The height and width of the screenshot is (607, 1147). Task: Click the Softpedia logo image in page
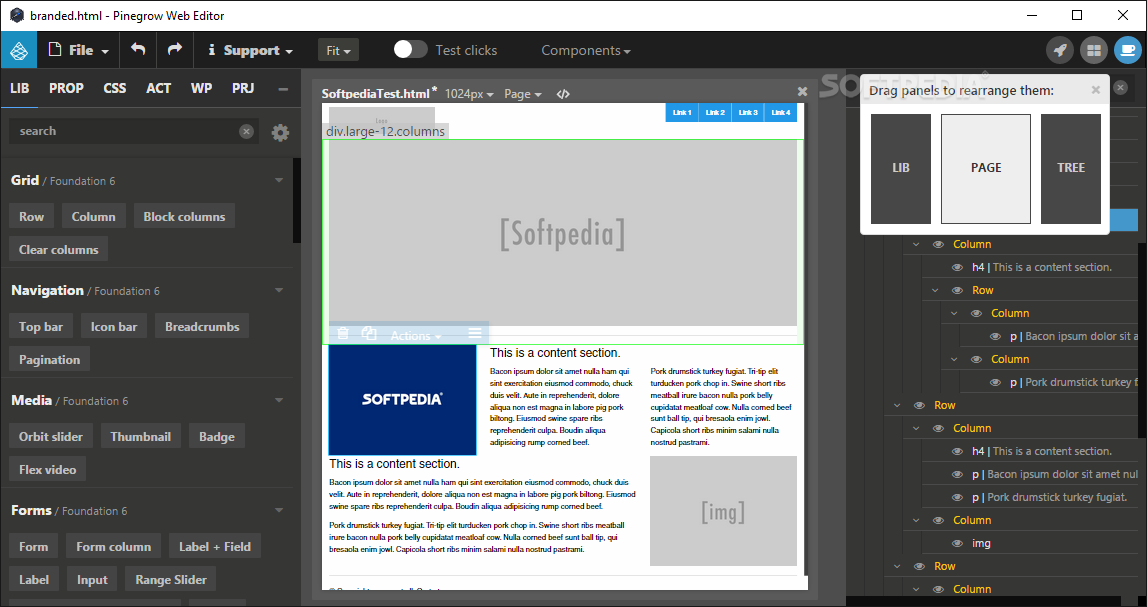(x=402, y=400)
